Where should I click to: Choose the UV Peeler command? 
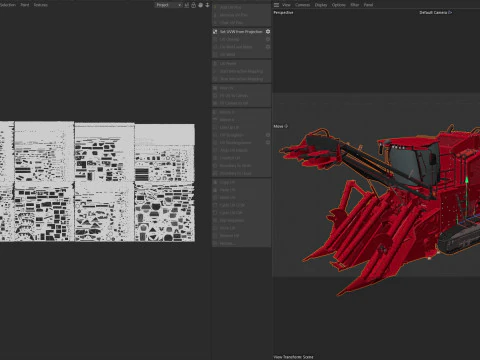pos(242,63)
